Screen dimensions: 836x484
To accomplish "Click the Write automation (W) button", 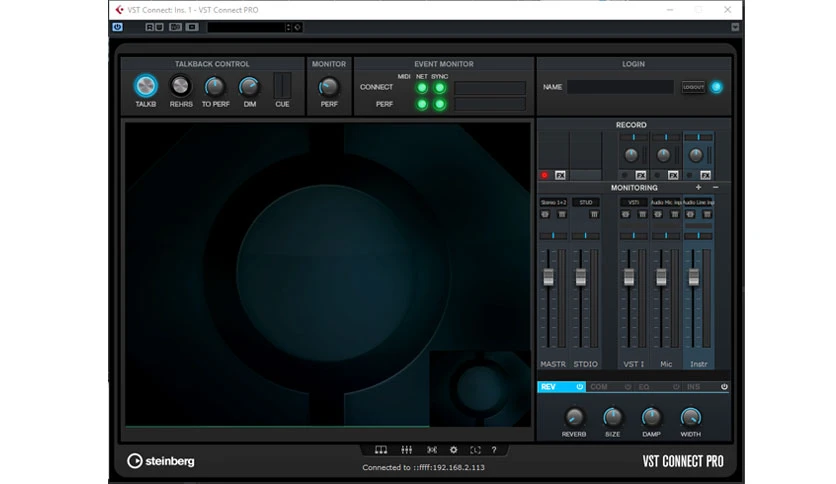I will (159, 27).
